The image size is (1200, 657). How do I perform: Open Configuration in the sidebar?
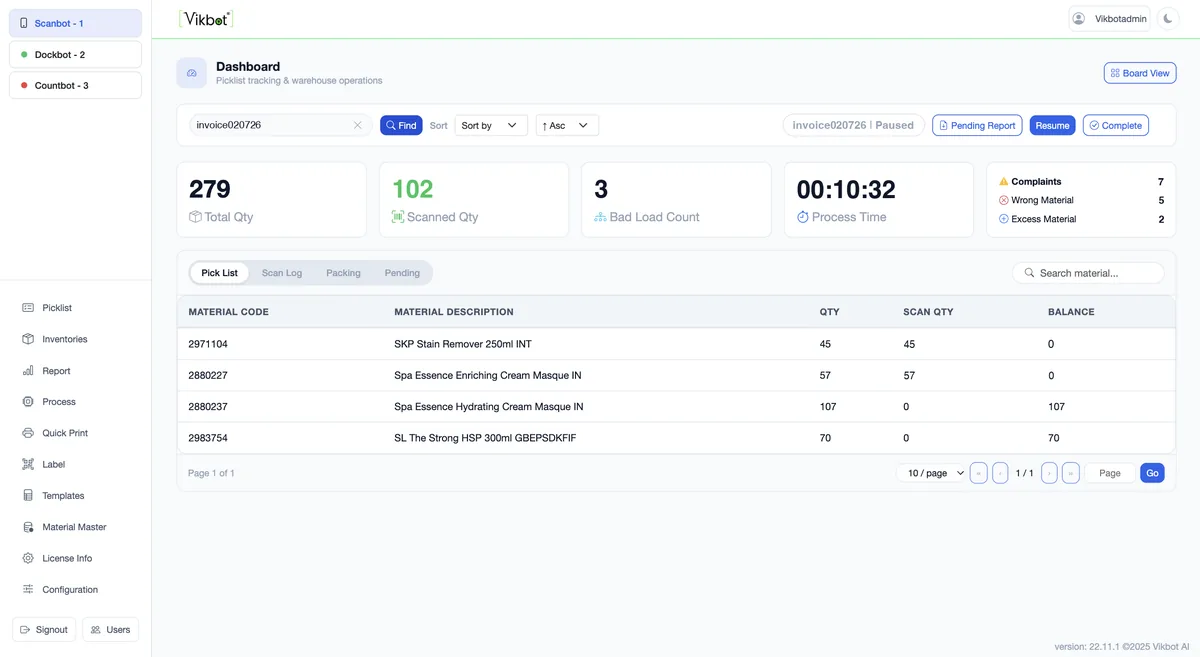(70, 590)
